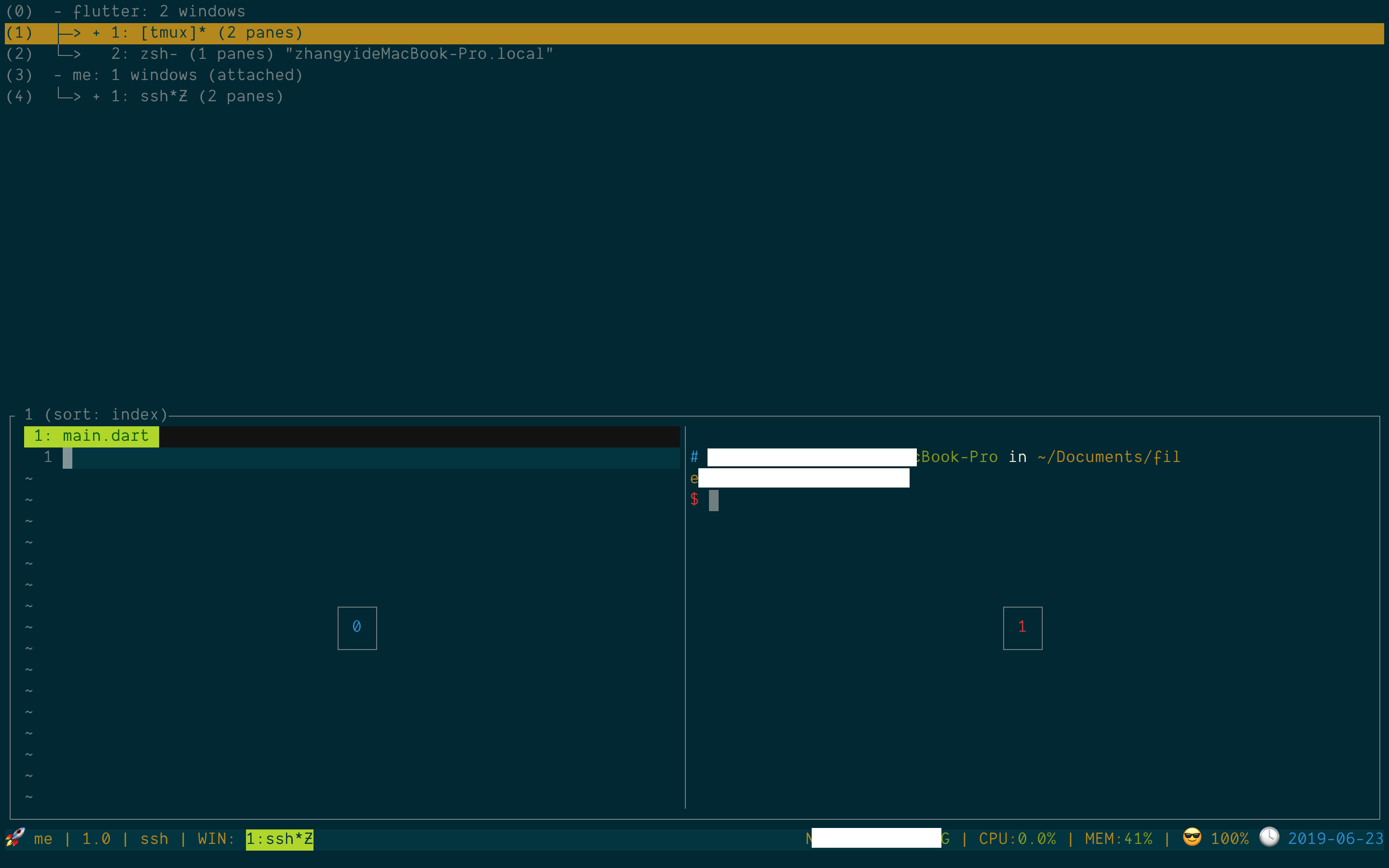Click the 2019-06-23 date text

(1335, 839)
